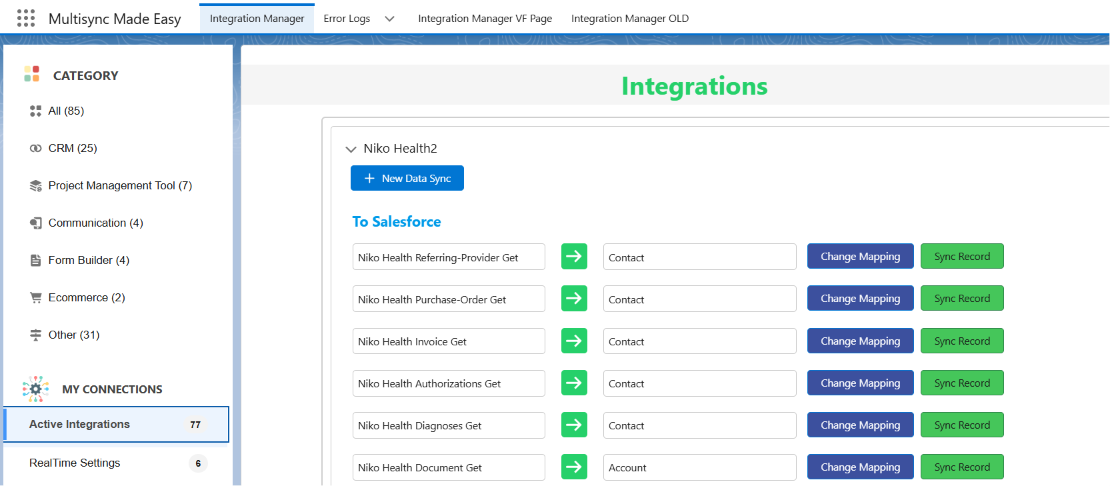Click the Ecommerce cart icon
The image size is (1110, 486).
(35, 298)
